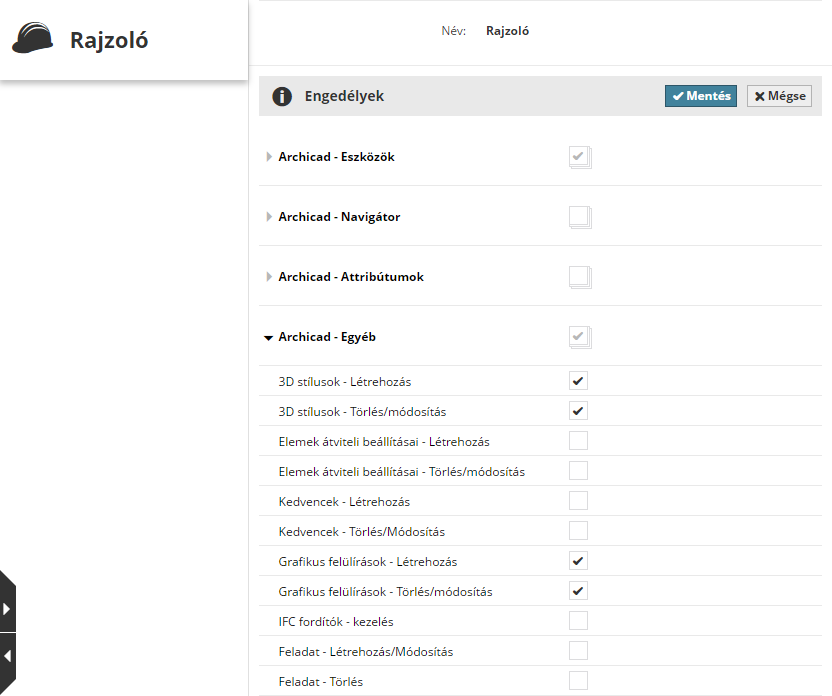
Task: Cancel changes with Mégse button
Action: [779, 96]
